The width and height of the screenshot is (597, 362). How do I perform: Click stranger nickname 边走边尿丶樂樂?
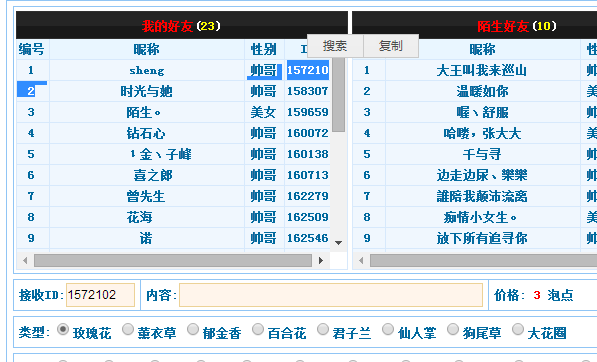(x=482, y=175)
